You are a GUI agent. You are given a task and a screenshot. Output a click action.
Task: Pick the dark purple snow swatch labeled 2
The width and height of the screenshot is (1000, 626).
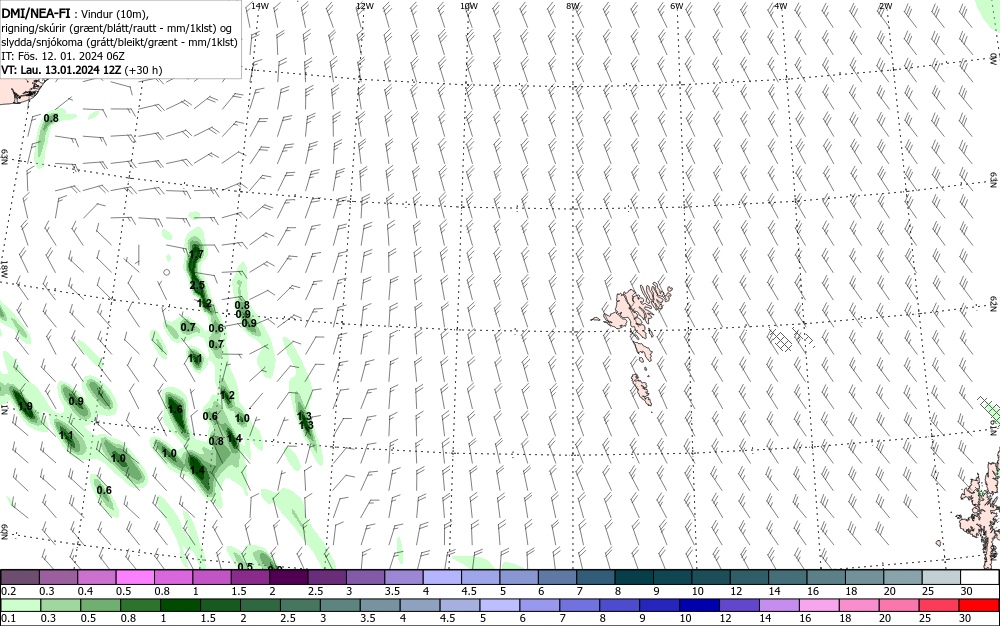pos(288,577)
